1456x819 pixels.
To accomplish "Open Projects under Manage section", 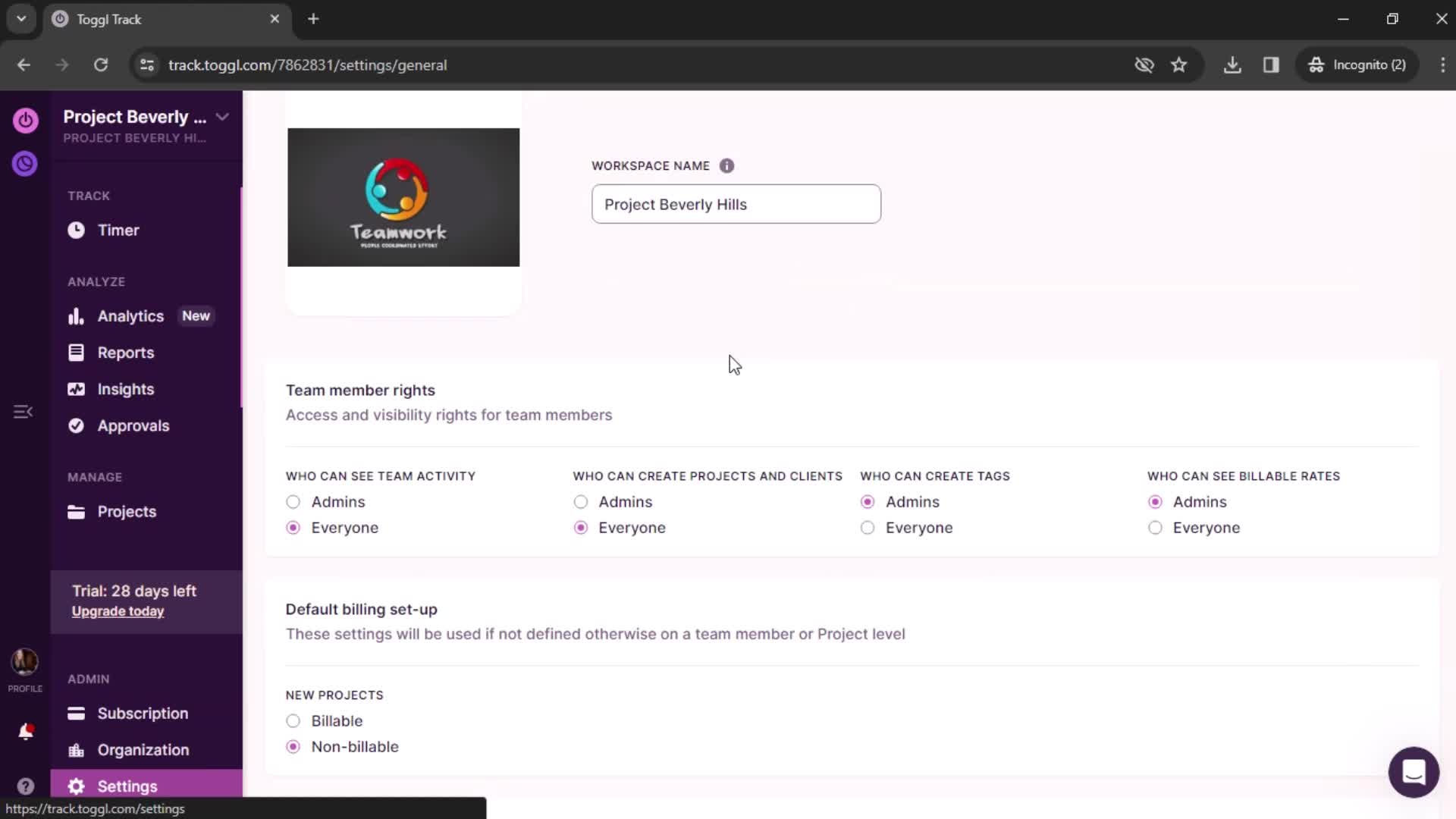I will [x=126, y=511].
